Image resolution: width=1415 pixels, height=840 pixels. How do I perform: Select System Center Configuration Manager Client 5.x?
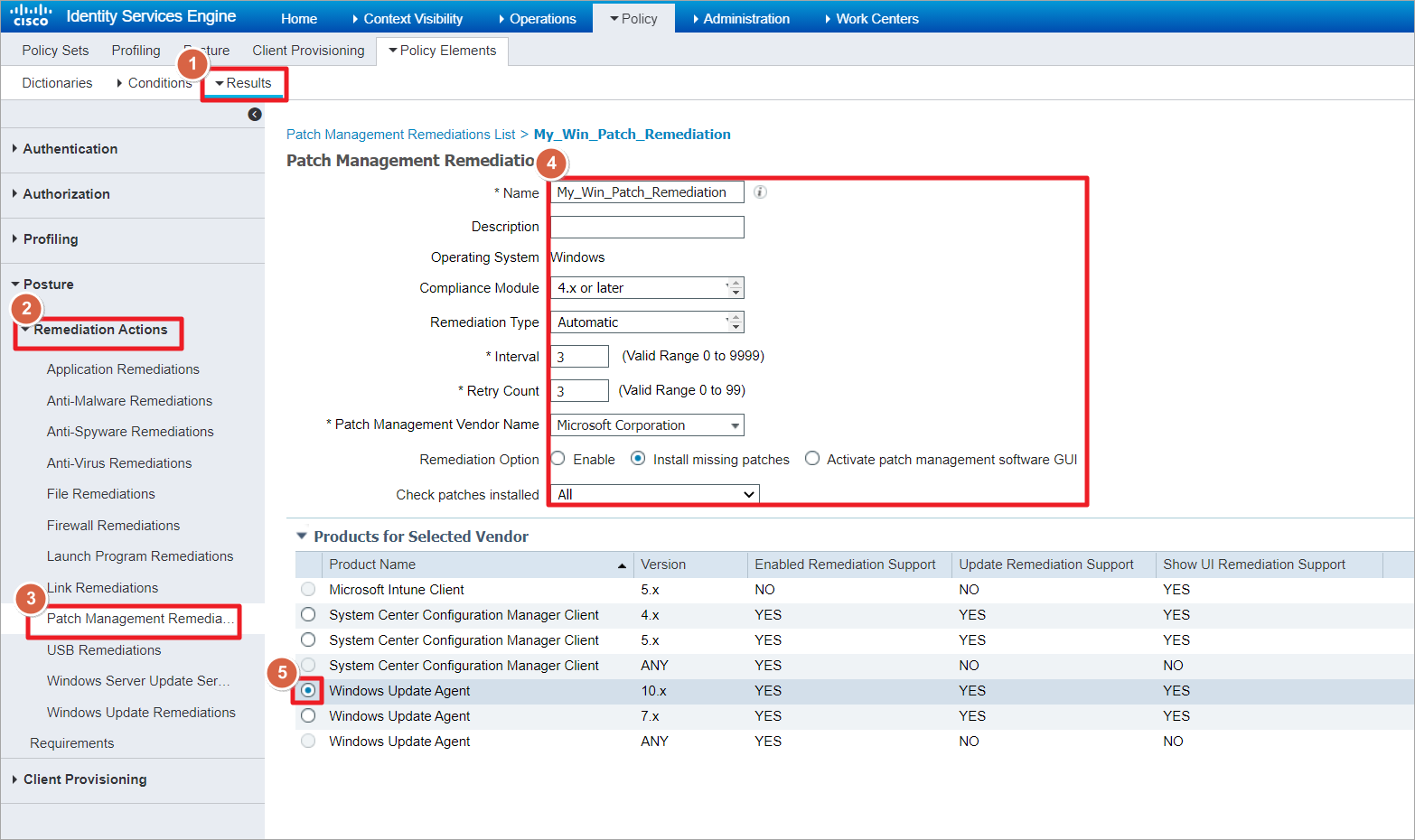pyautogui.click(x=308, y=639)
